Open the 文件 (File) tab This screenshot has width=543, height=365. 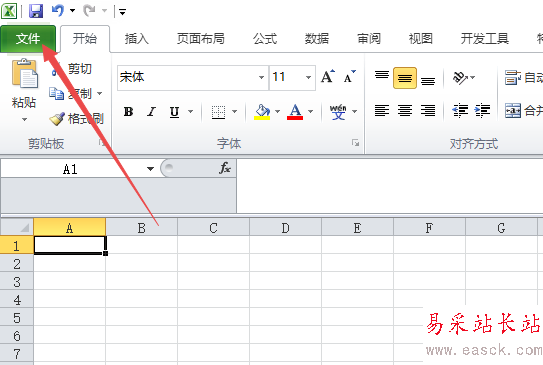point(28,39)
